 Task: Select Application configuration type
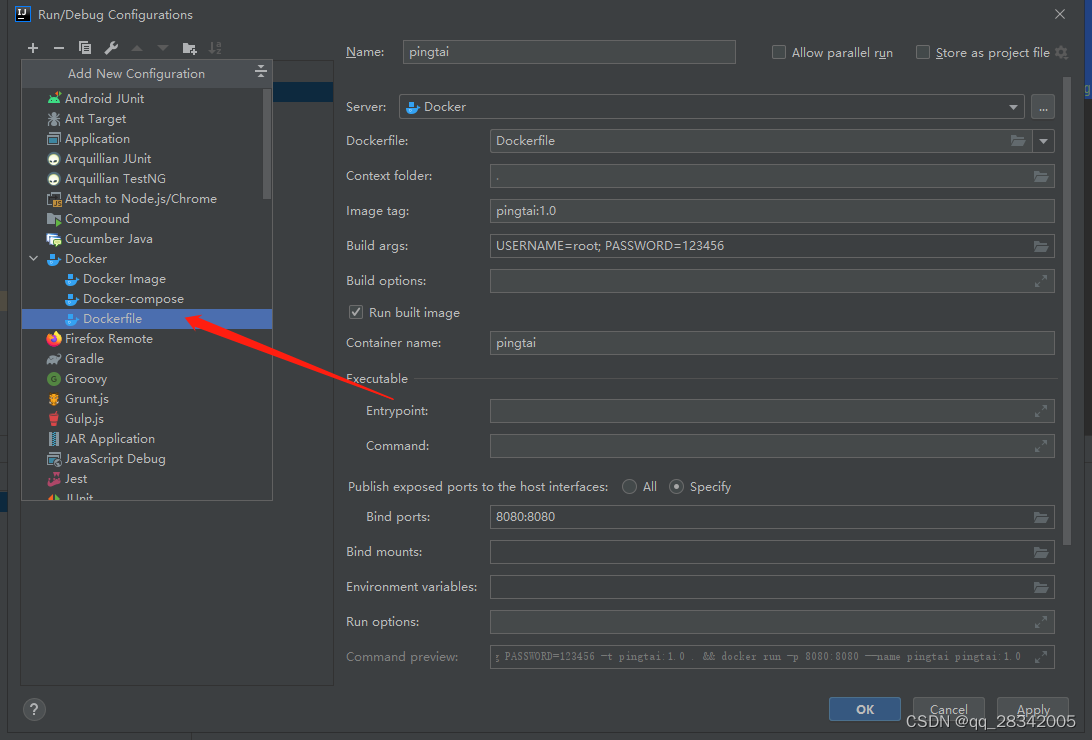click(146, 139)
